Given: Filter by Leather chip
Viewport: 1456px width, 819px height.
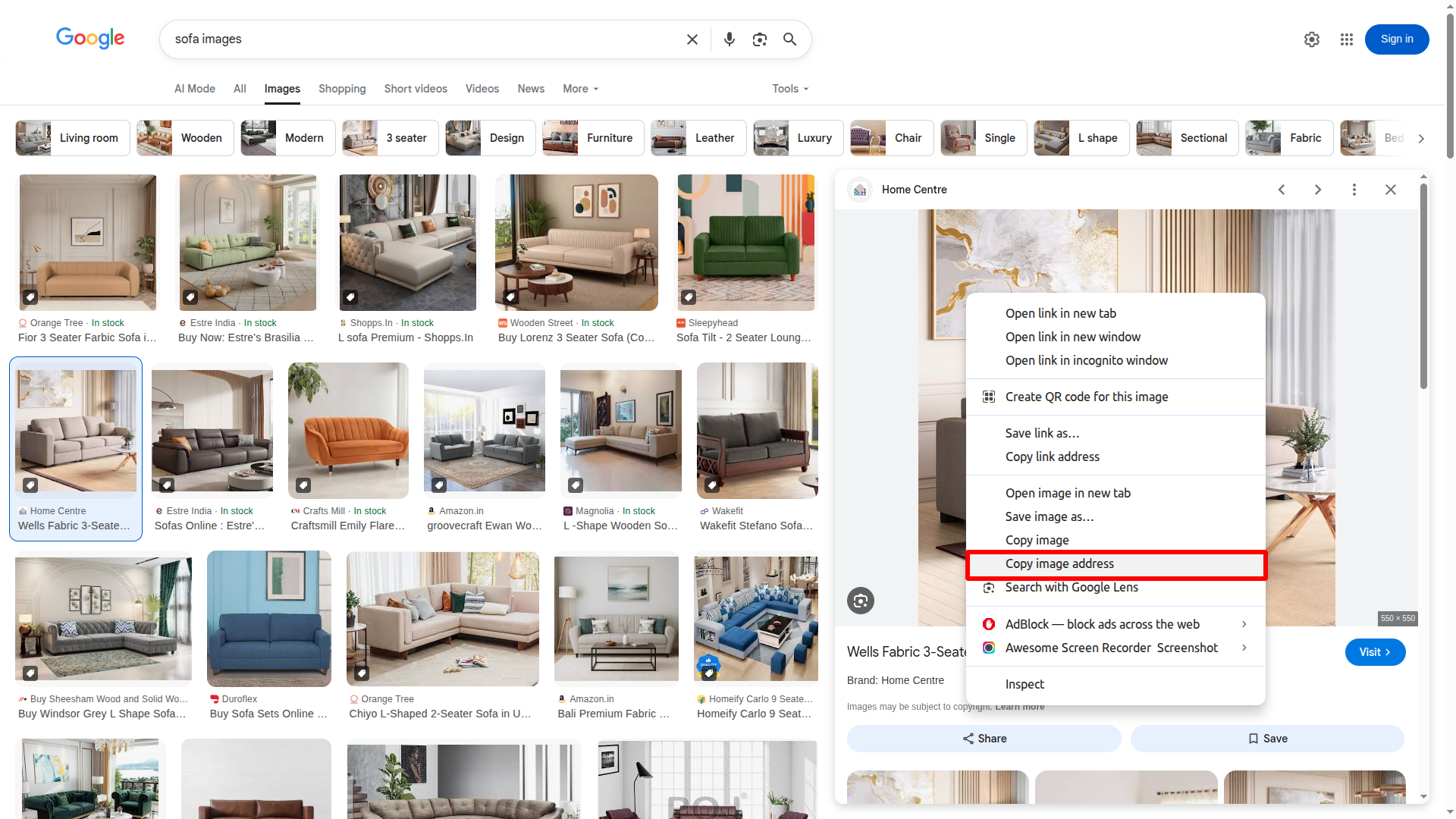Looking at the screenshot, I should (x=698, y=138).
